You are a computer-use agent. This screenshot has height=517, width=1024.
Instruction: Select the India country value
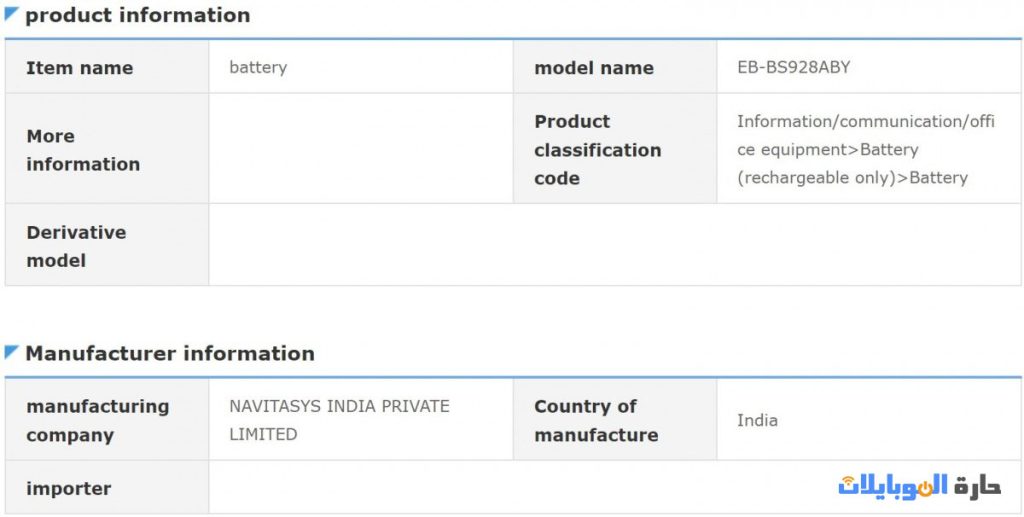(757, 420)
